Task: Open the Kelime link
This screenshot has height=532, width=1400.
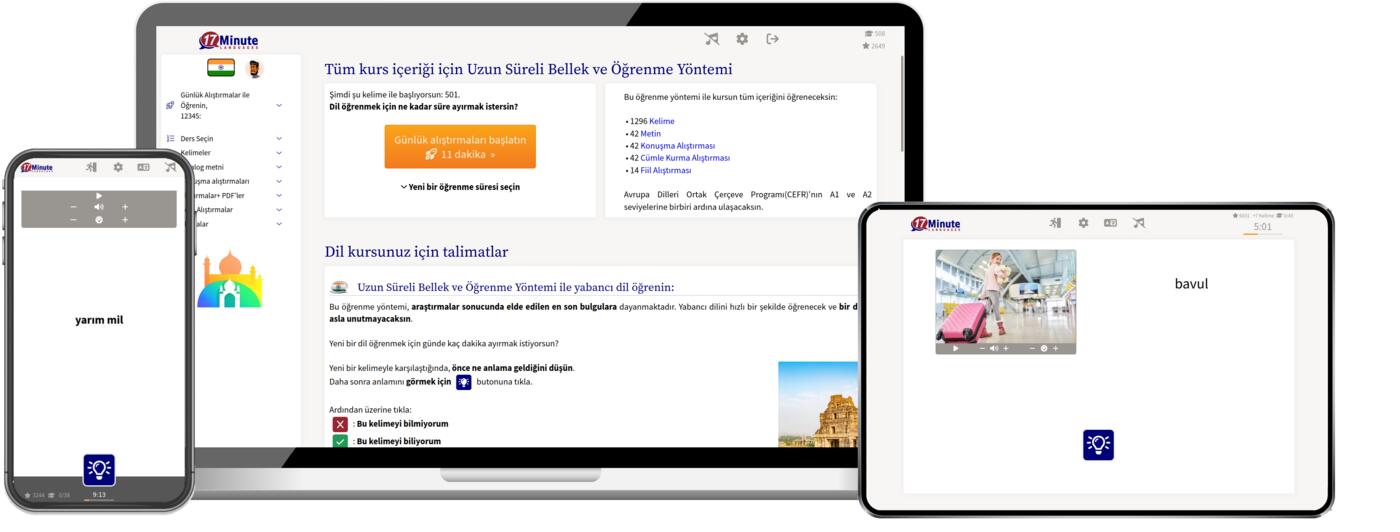Action: pyautogui.click(x=662, y=121)
